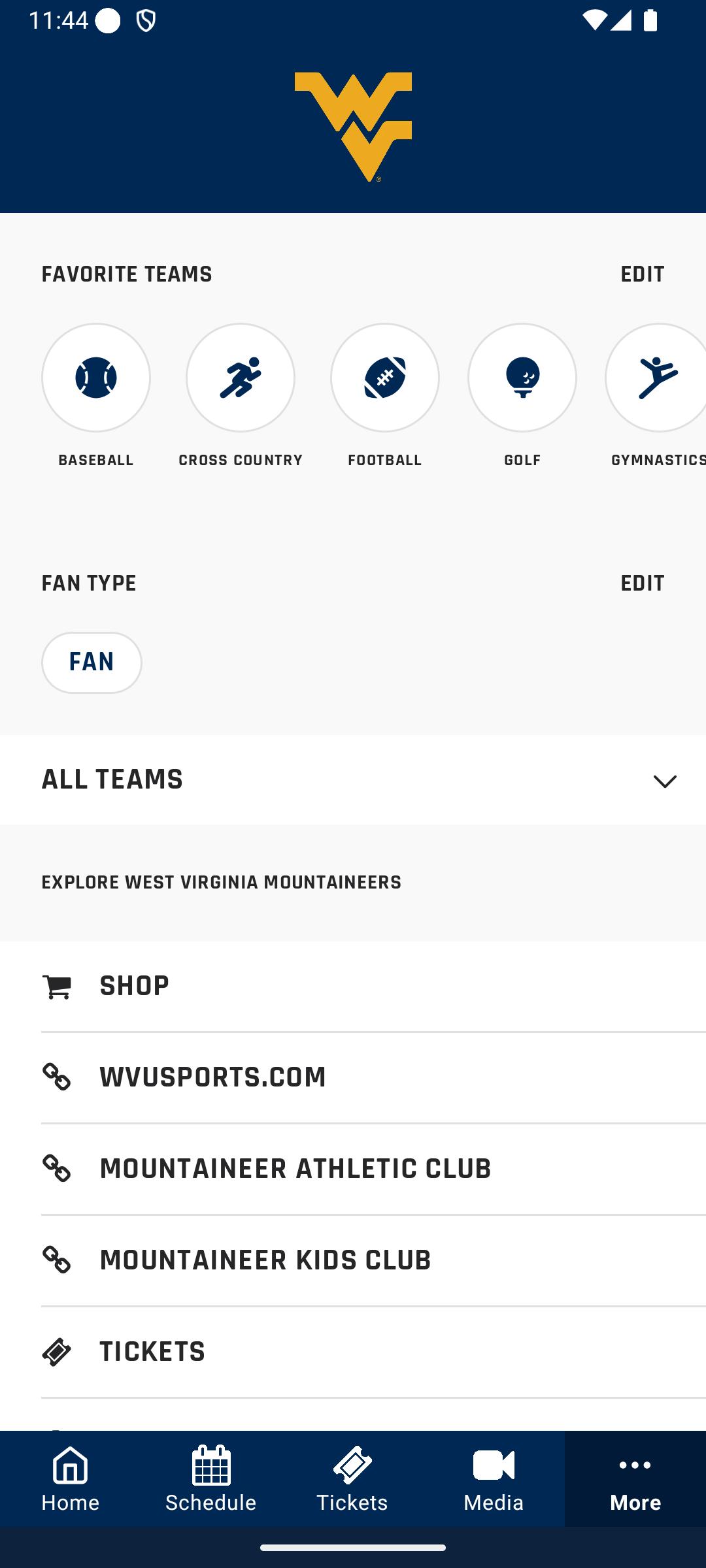The height and width of the screenshot is (1568, 706).
Task: Go to the Home tab
Action: coord(71,1479)
